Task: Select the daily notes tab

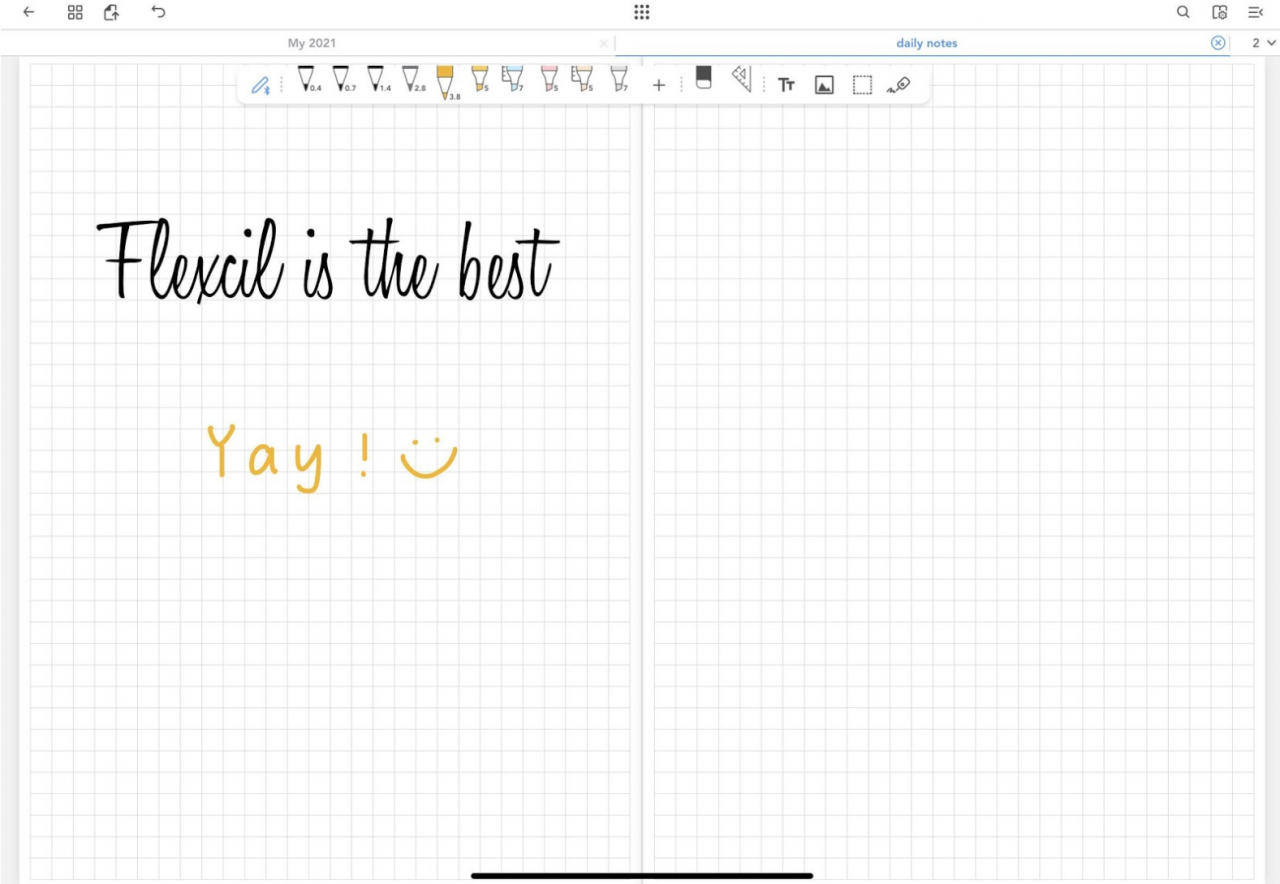Action: (x=926, y=43)
